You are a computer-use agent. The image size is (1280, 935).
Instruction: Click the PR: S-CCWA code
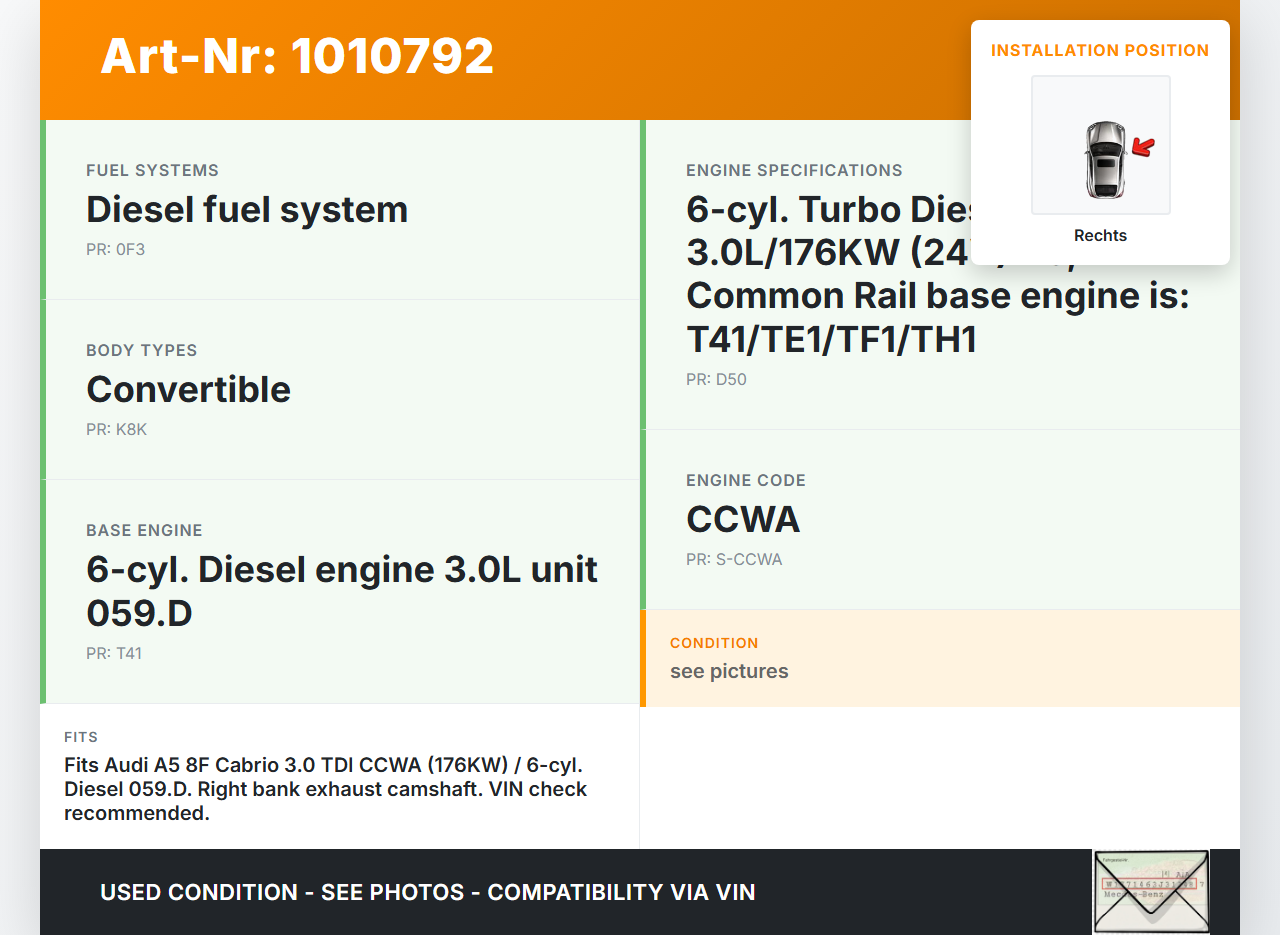[x=734, y=560]
